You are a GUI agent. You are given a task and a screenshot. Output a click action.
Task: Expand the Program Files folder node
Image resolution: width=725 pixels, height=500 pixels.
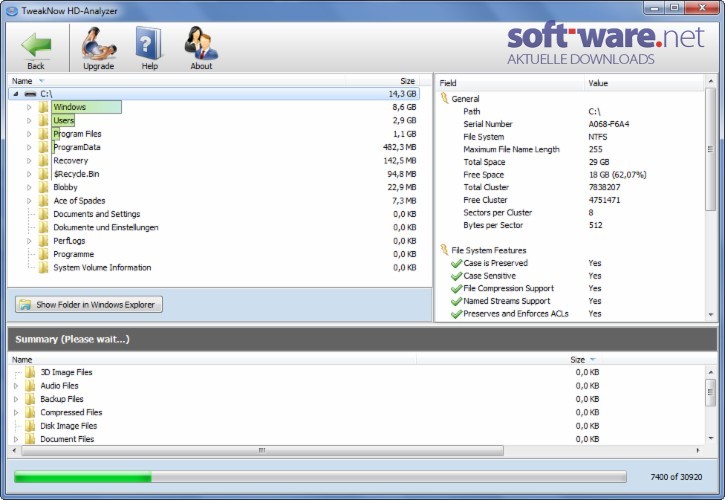click(29, 134)
